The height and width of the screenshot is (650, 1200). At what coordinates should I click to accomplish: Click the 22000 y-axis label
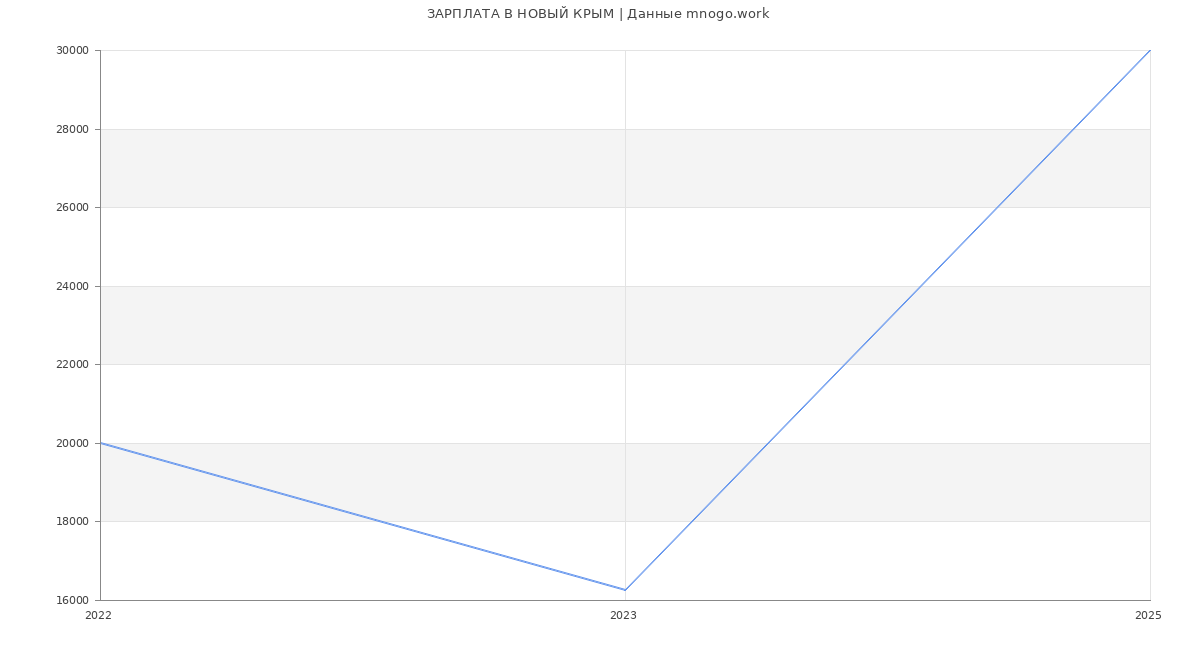point(73,365)
